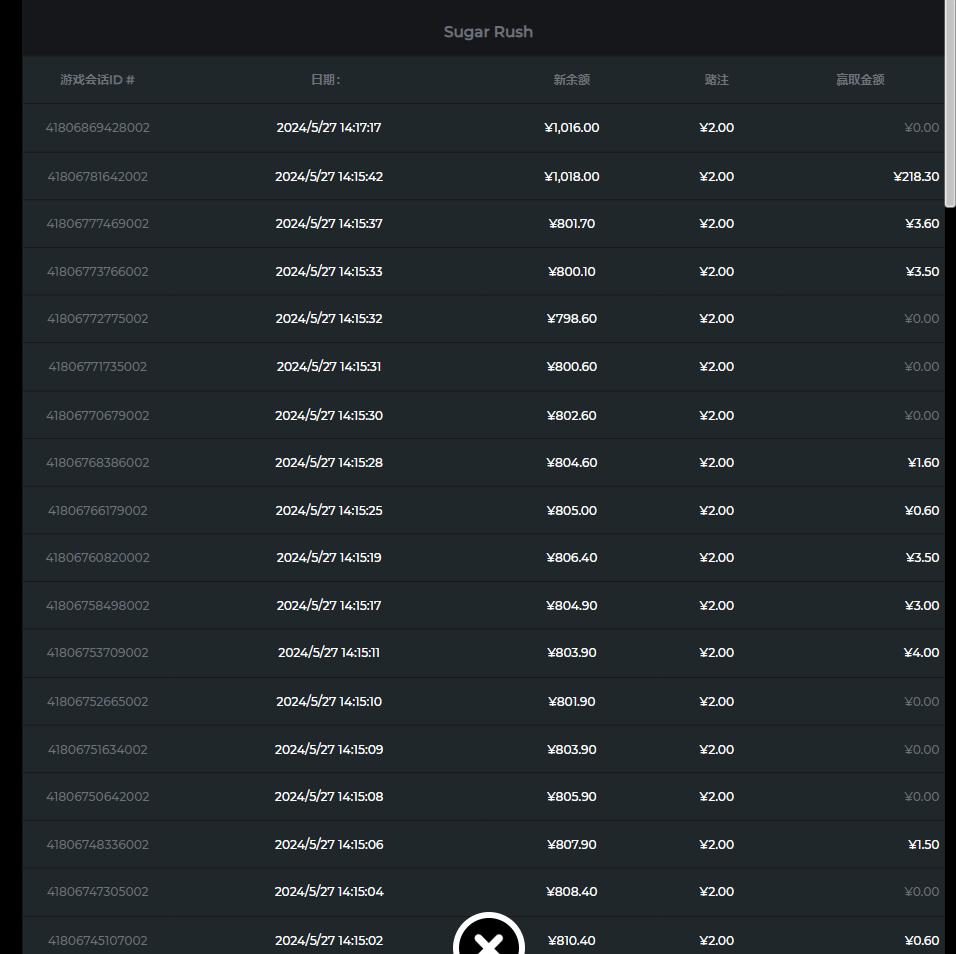
Task: Click the ¥218.30 win amount
Action: coord(916,176)
